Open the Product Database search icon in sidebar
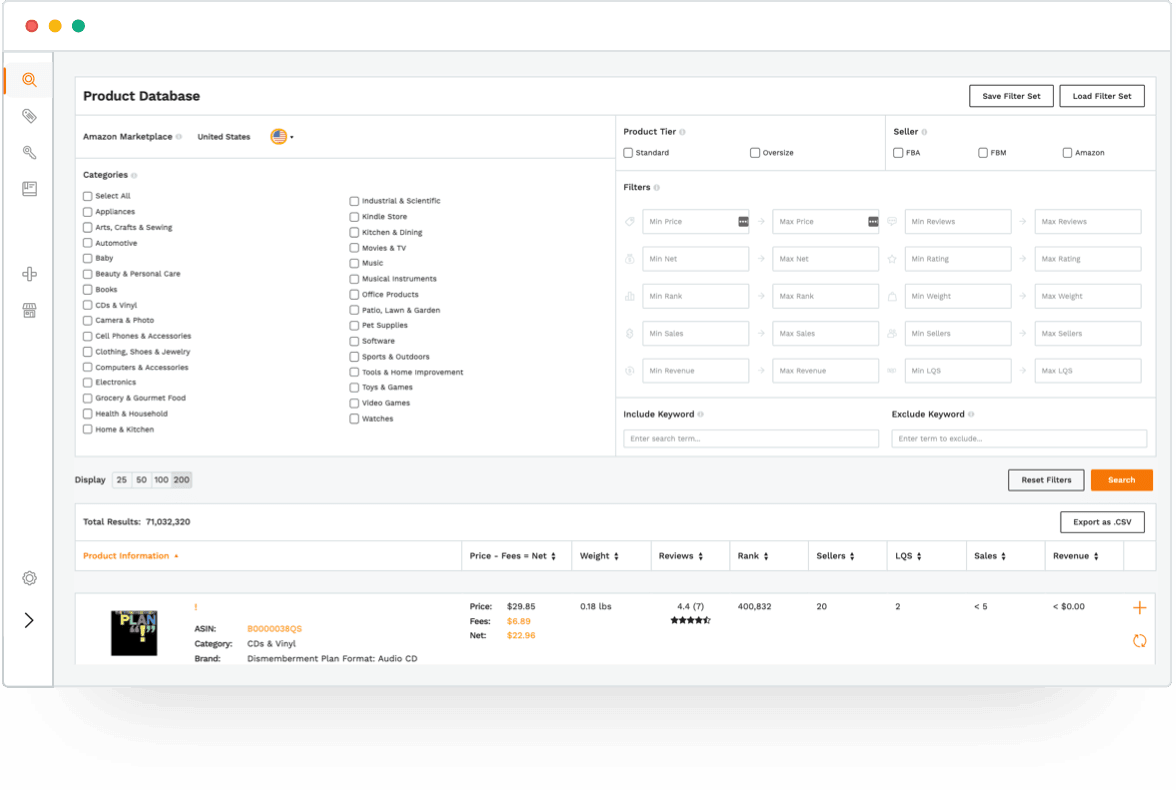The image size is (1176, 790). click(x=29, y=80)
